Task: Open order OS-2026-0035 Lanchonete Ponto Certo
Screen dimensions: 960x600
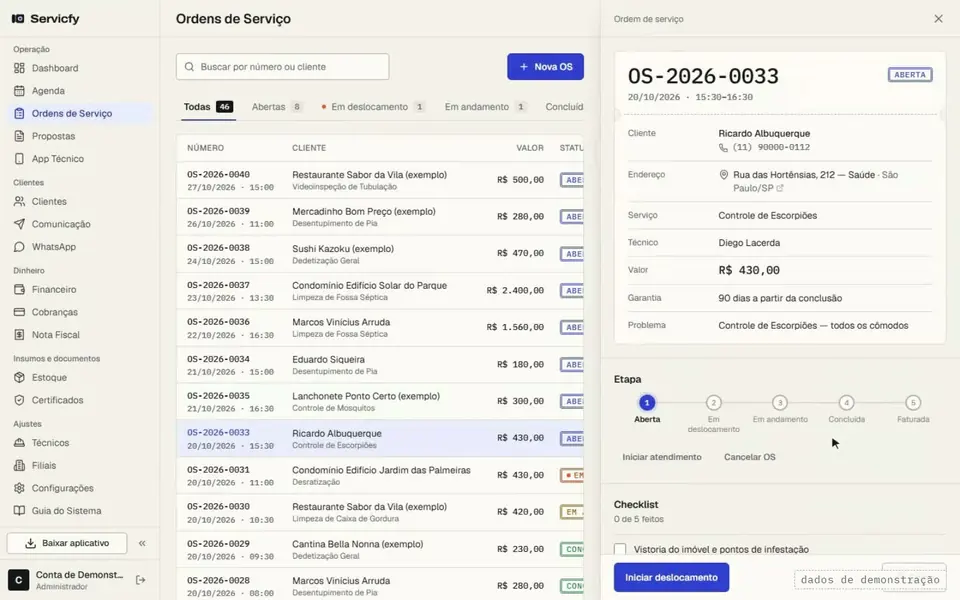Action: point(380,402)
